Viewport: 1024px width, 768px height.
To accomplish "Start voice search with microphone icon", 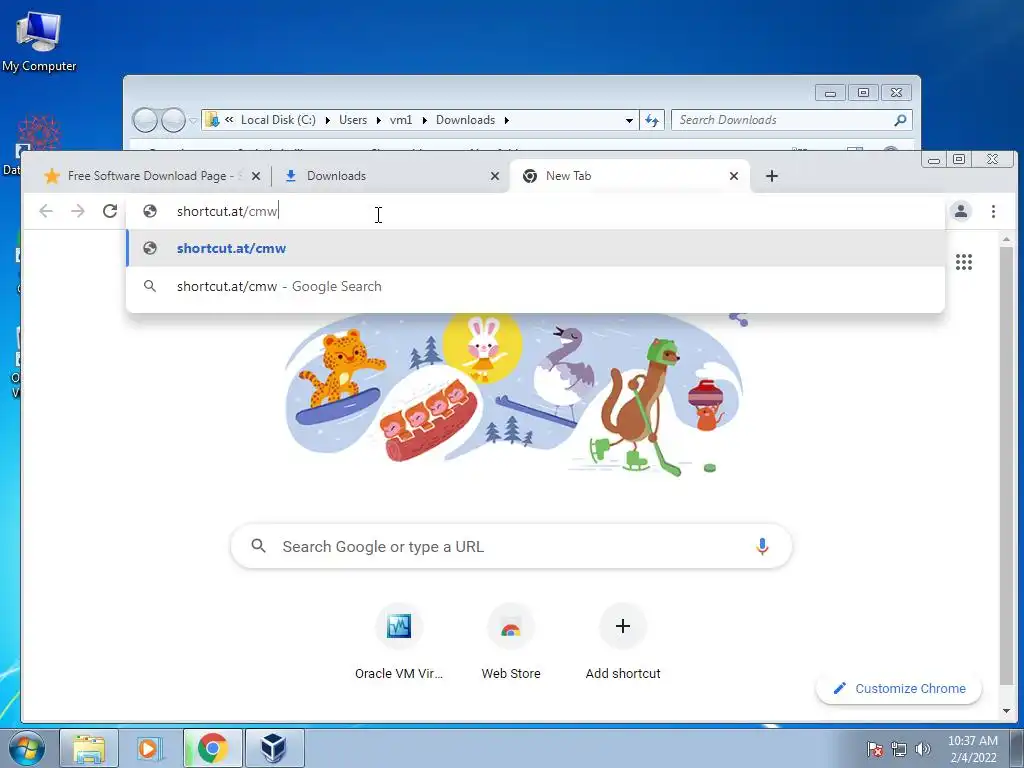I will [762, 547].
